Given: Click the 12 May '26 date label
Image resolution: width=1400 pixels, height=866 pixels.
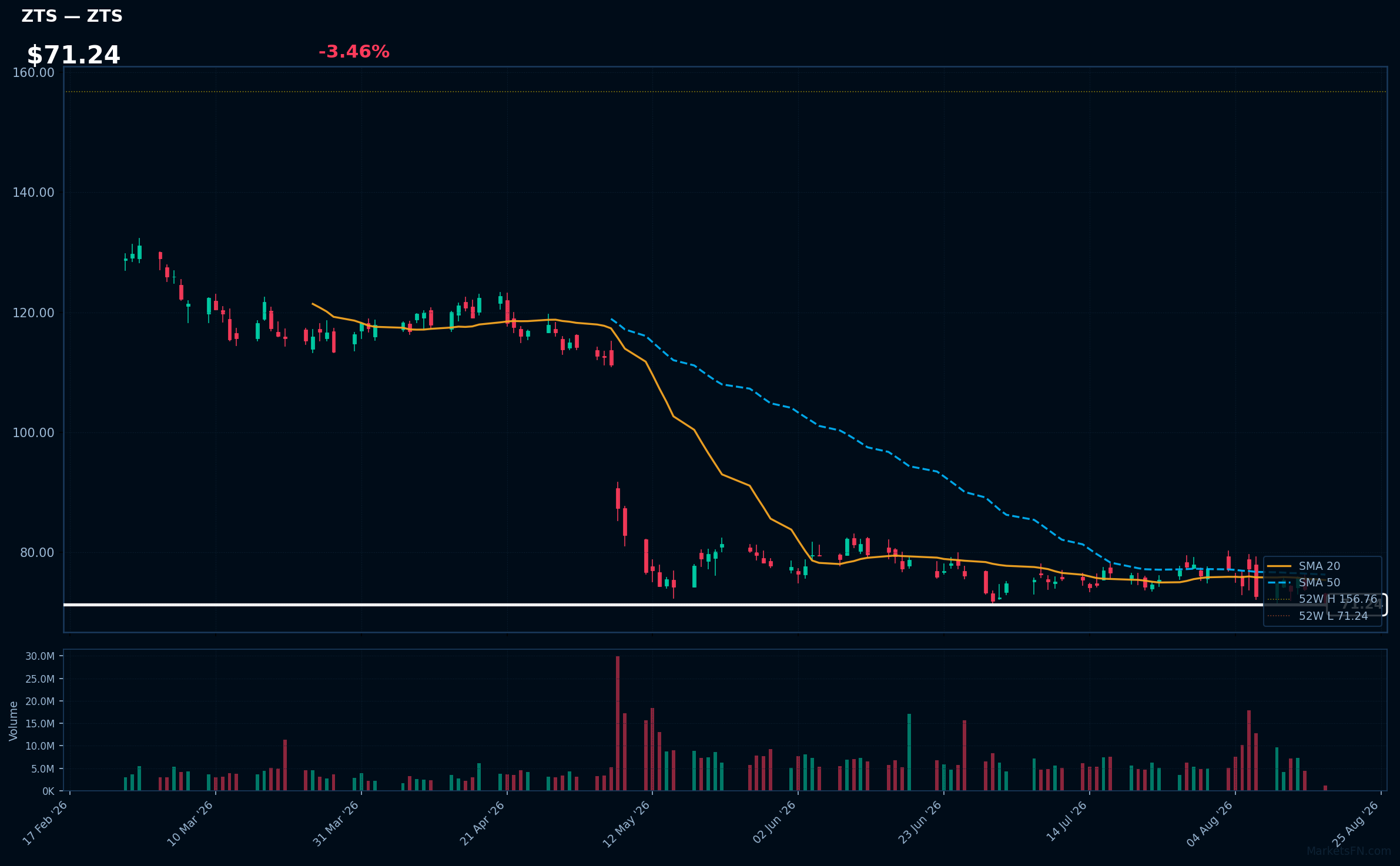Looking at the screenshot, I should [627, 824].
